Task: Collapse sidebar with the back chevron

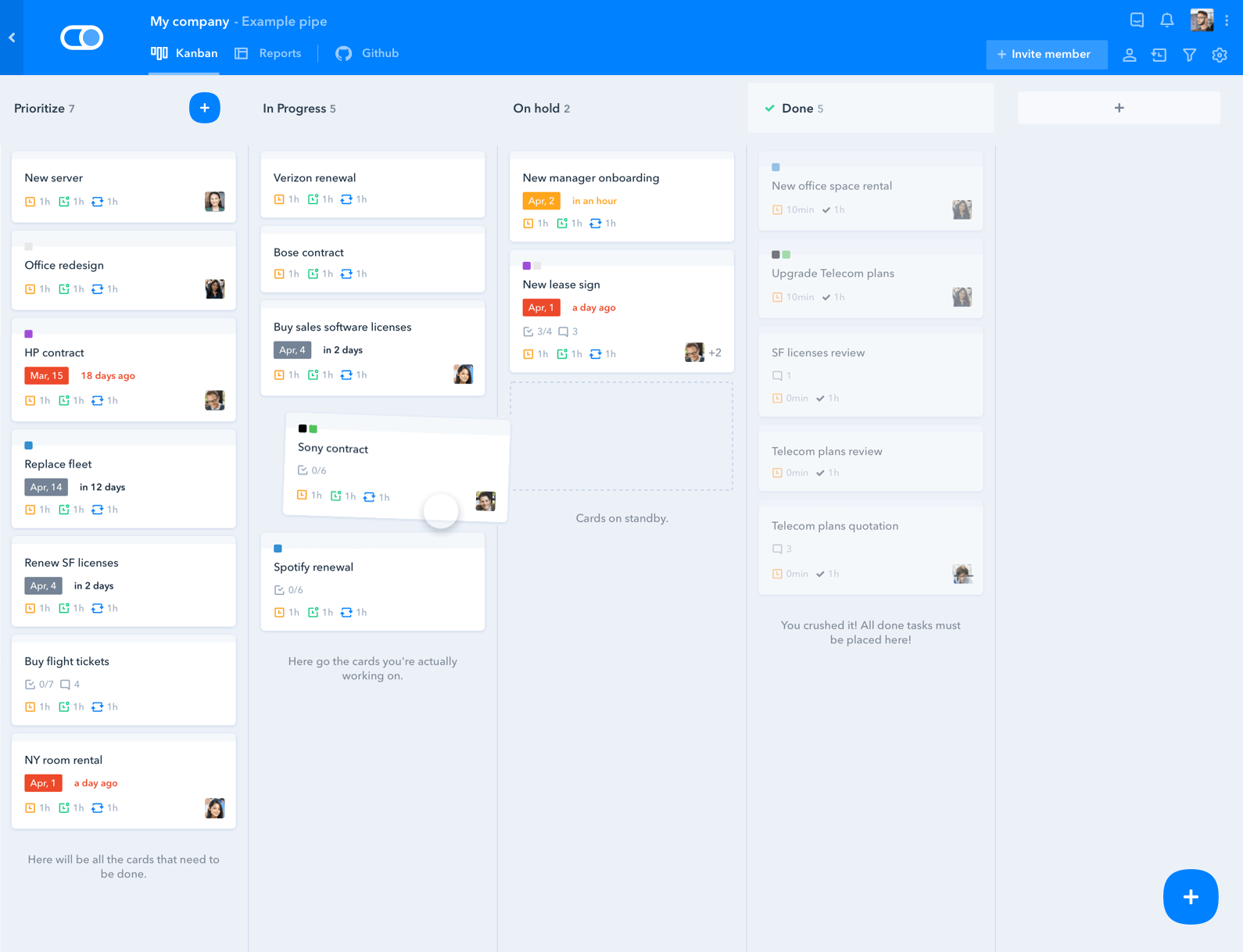Action: click(x=12, y=38)
